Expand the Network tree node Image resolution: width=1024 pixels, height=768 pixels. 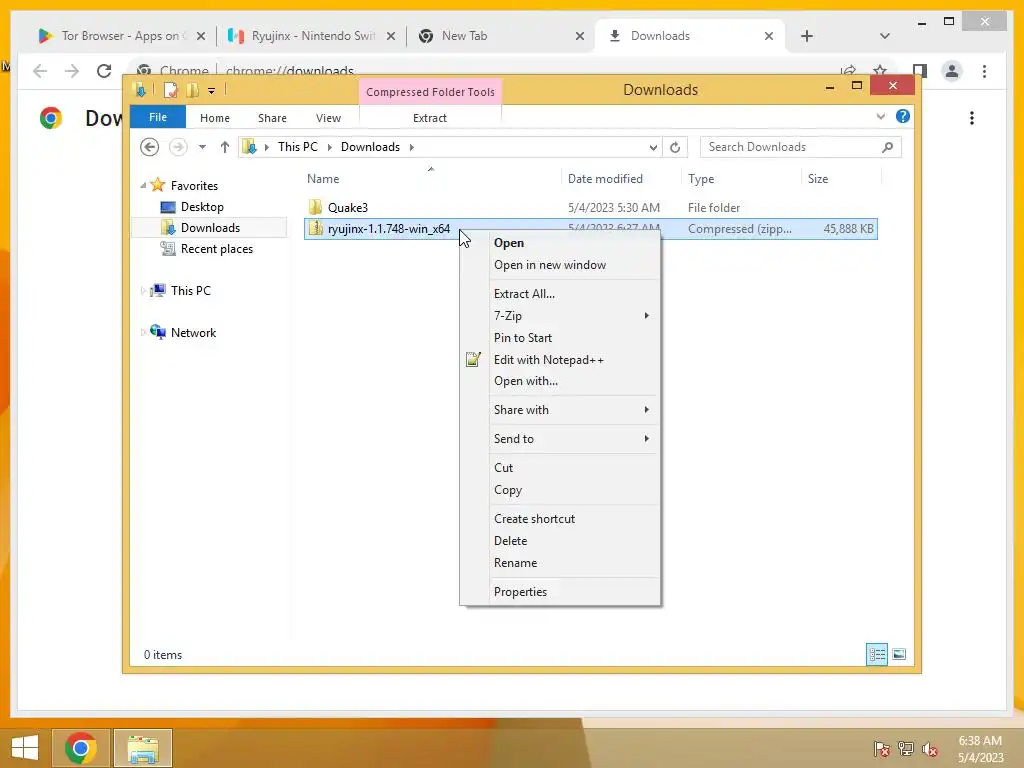coord(143,332)
